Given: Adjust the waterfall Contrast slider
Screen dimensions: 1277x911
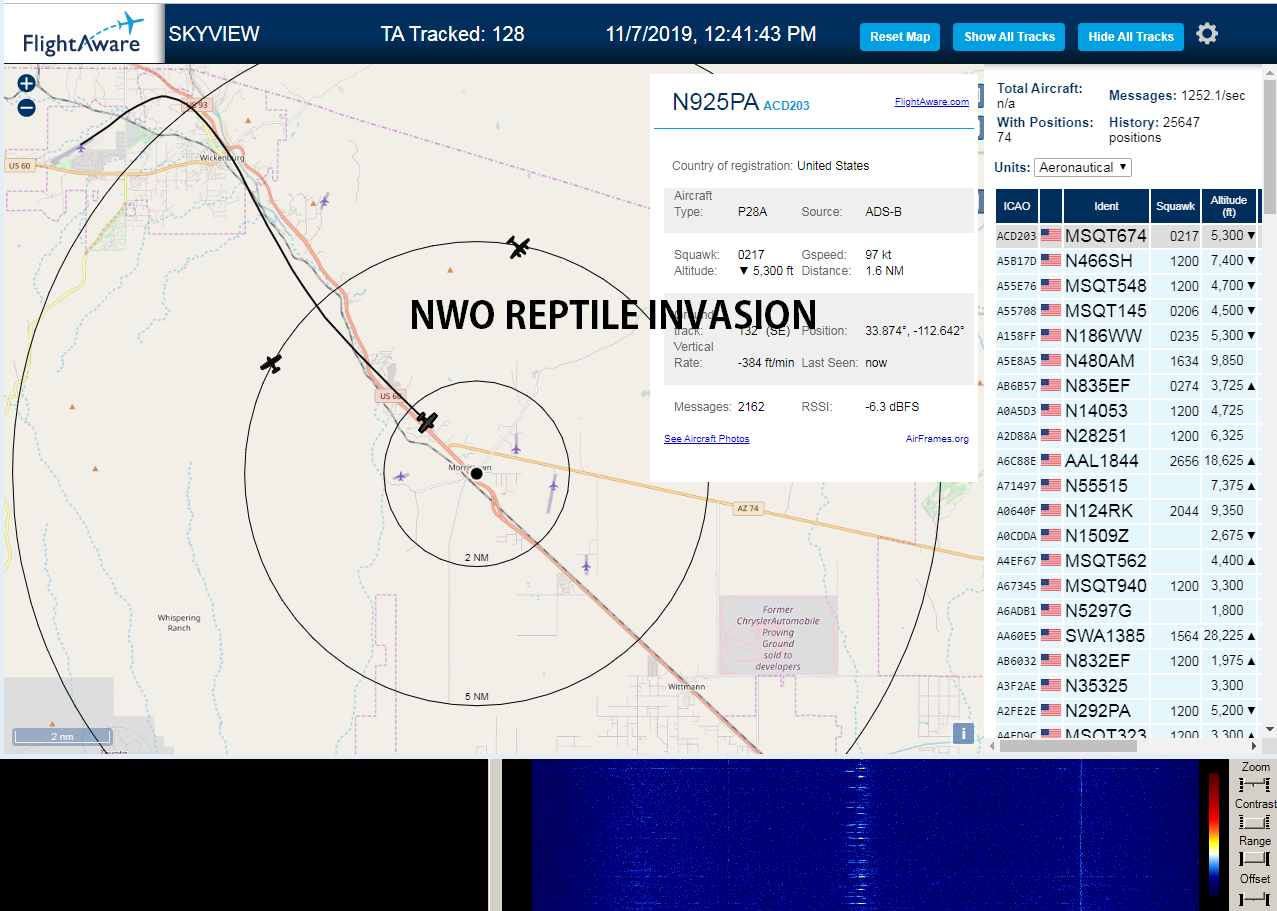Looking at the screenshot, I should (x=1254, y=822).
